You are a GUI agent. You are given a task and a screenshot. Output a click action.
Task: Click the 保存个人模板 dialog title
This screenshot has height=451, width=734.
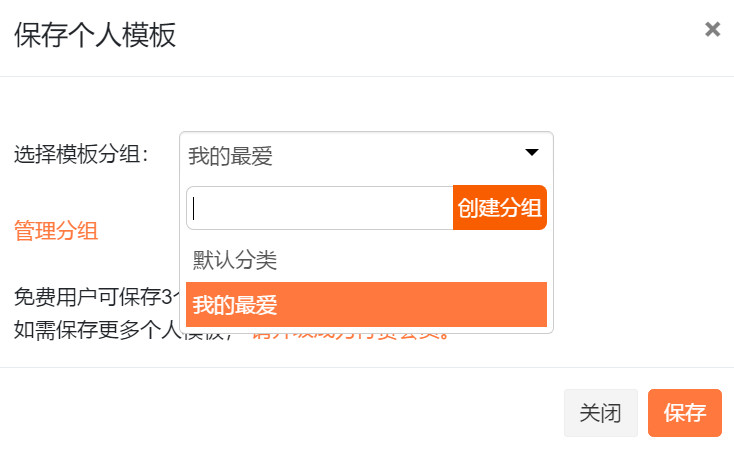(x=95, y=35)
